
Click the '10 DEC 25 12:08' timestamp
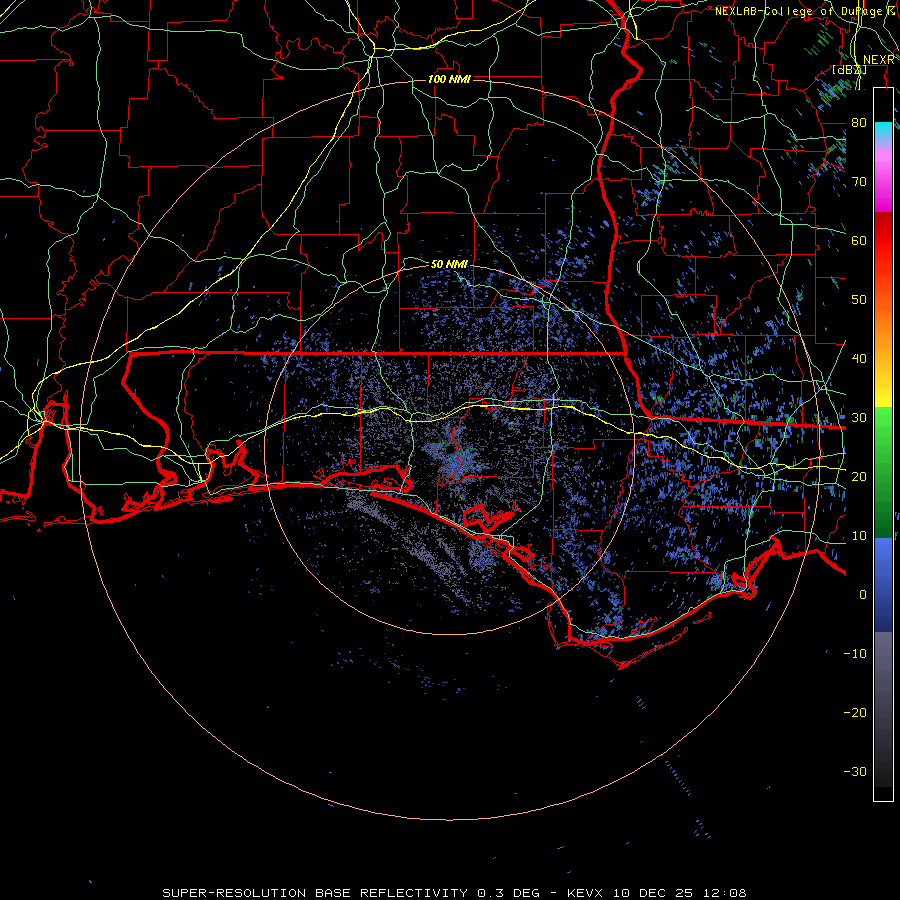tap(678, 893)
